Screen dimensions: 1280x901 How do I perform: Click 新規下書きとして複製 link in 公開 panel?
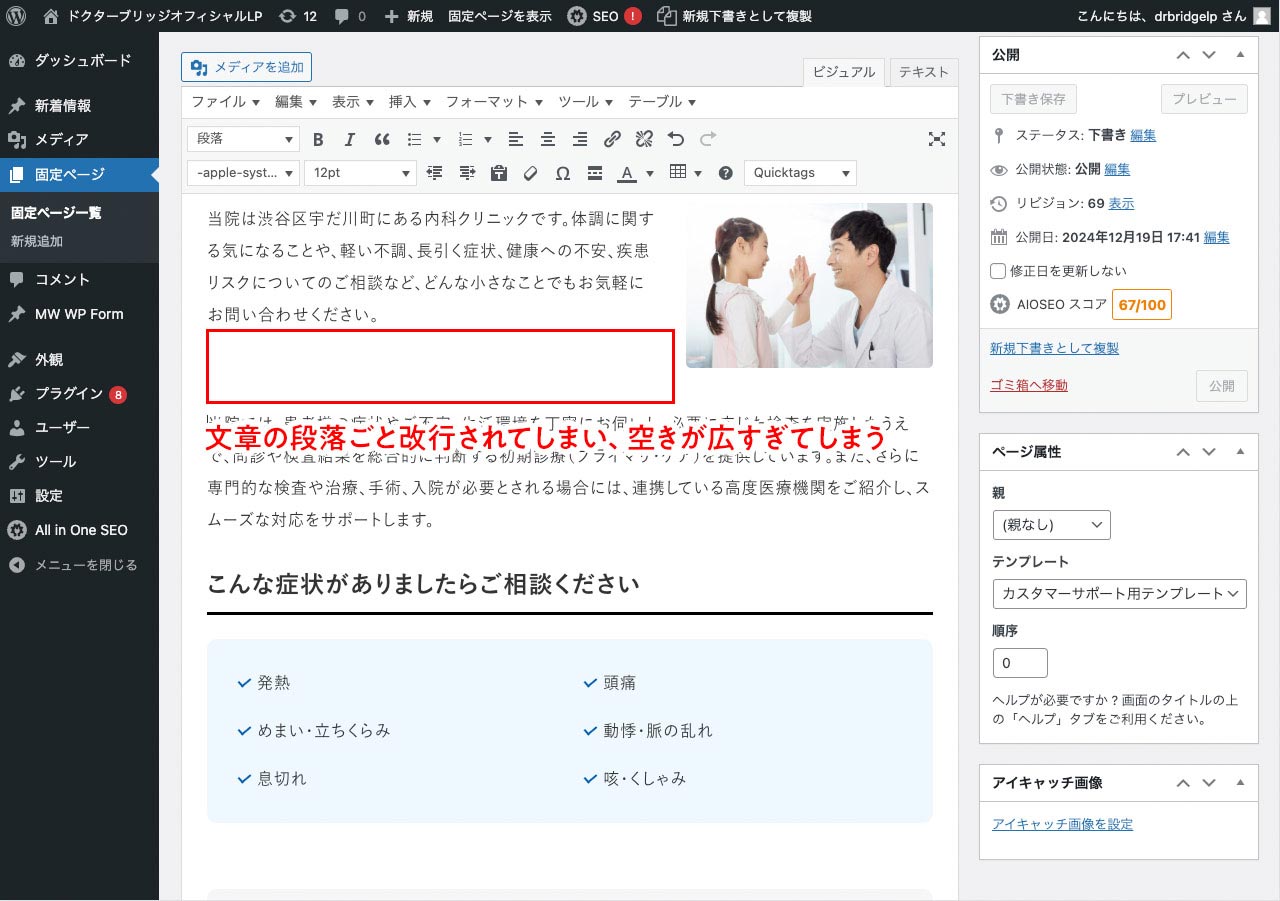pyautogui.click(x=1054, y=348)
